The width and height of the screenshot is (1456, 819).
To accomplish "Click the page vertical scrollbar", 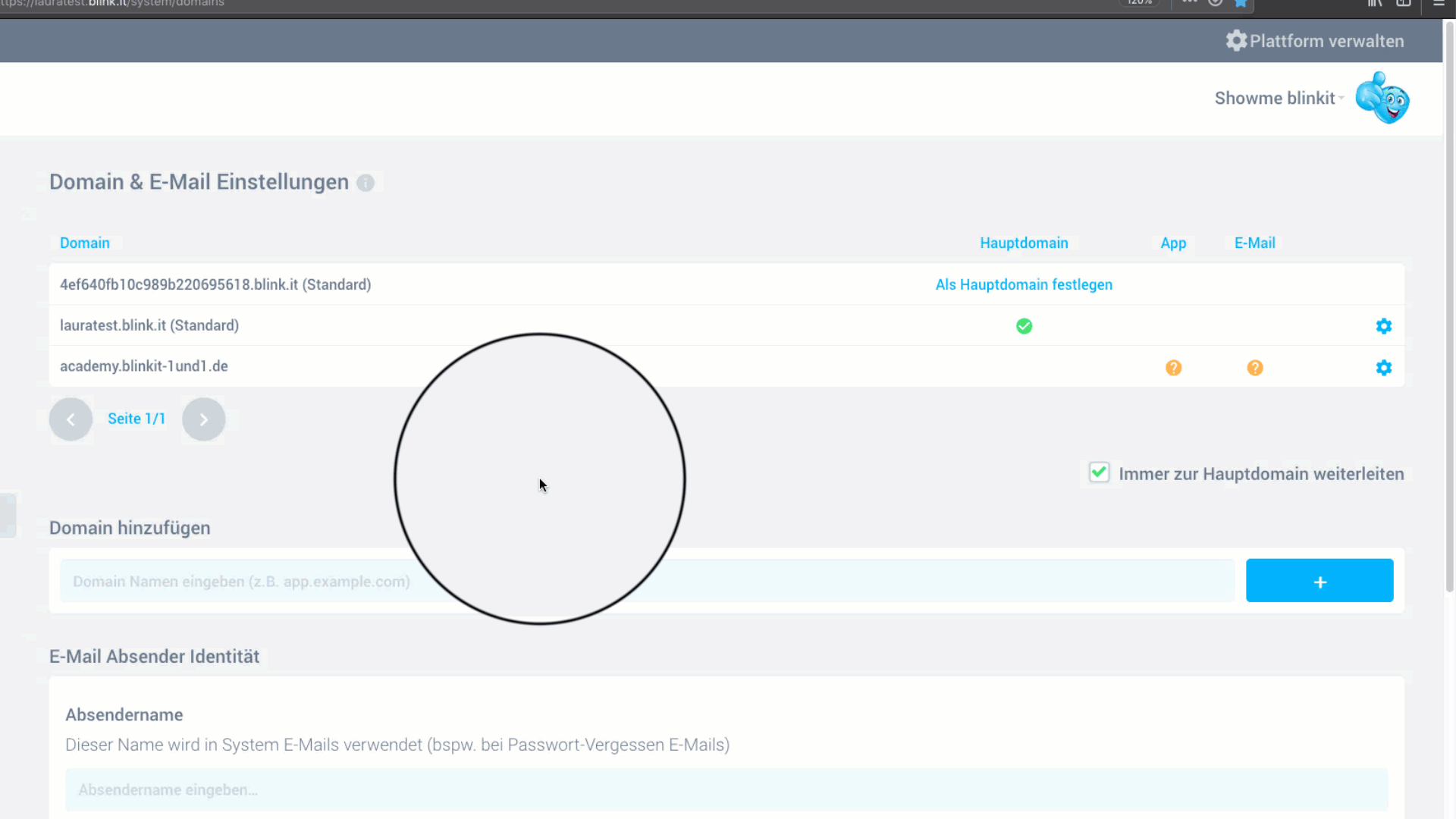I will 1449,303.
